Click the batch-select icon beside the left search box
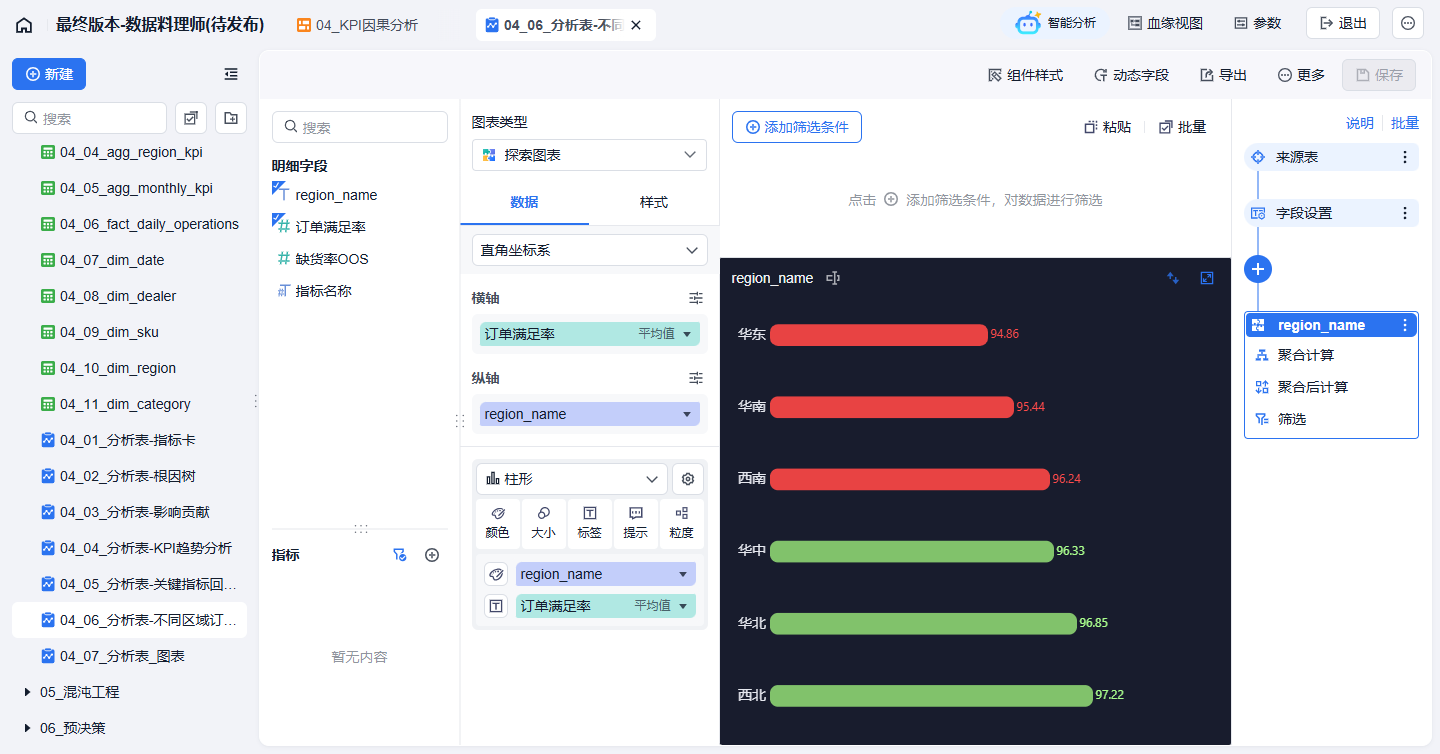Viewport: 1440px width, 754px height. tap(191, 118)
